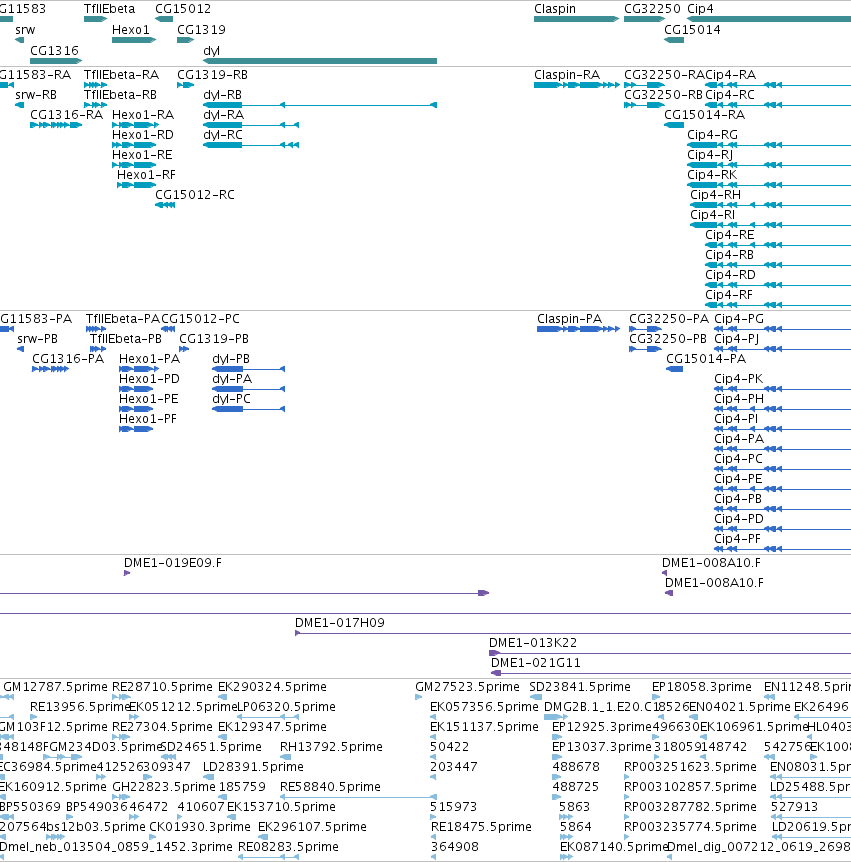851x862 pixels.
Task: Open the dyl-RB transcript label
Action: click(x=223, y=95)
